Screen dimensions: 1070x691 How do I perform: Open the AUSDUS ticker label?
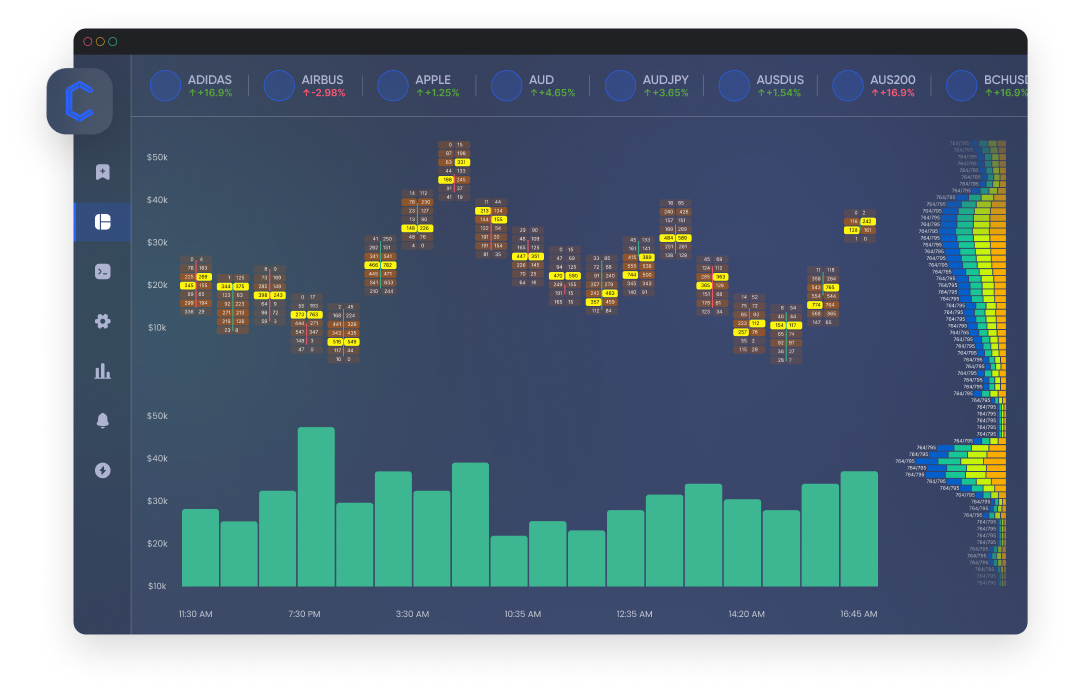(780, 80)
